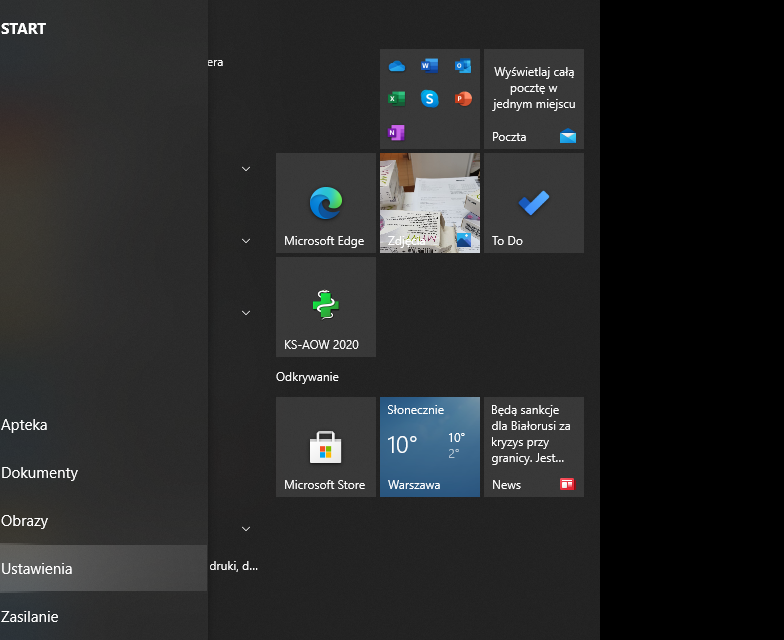Image resolution: width=784 pixels, height=640 pixels.
Task: Expand the app list chevron beside Microsoft Edge label
Action: [x=246, y=241]
